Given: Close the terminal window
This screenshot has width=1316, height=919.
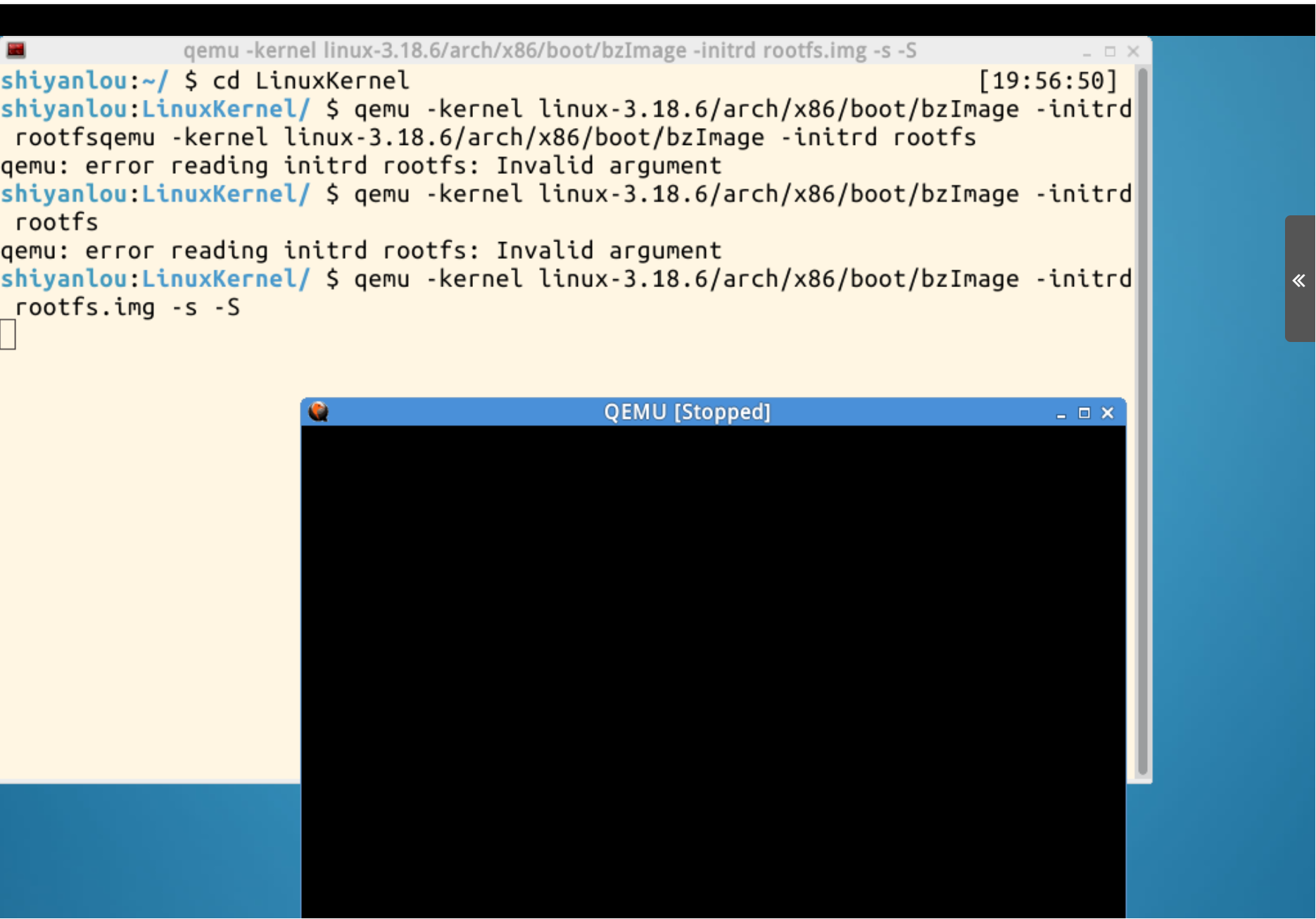Looking at the screenshot, I should coord(1133,51).
